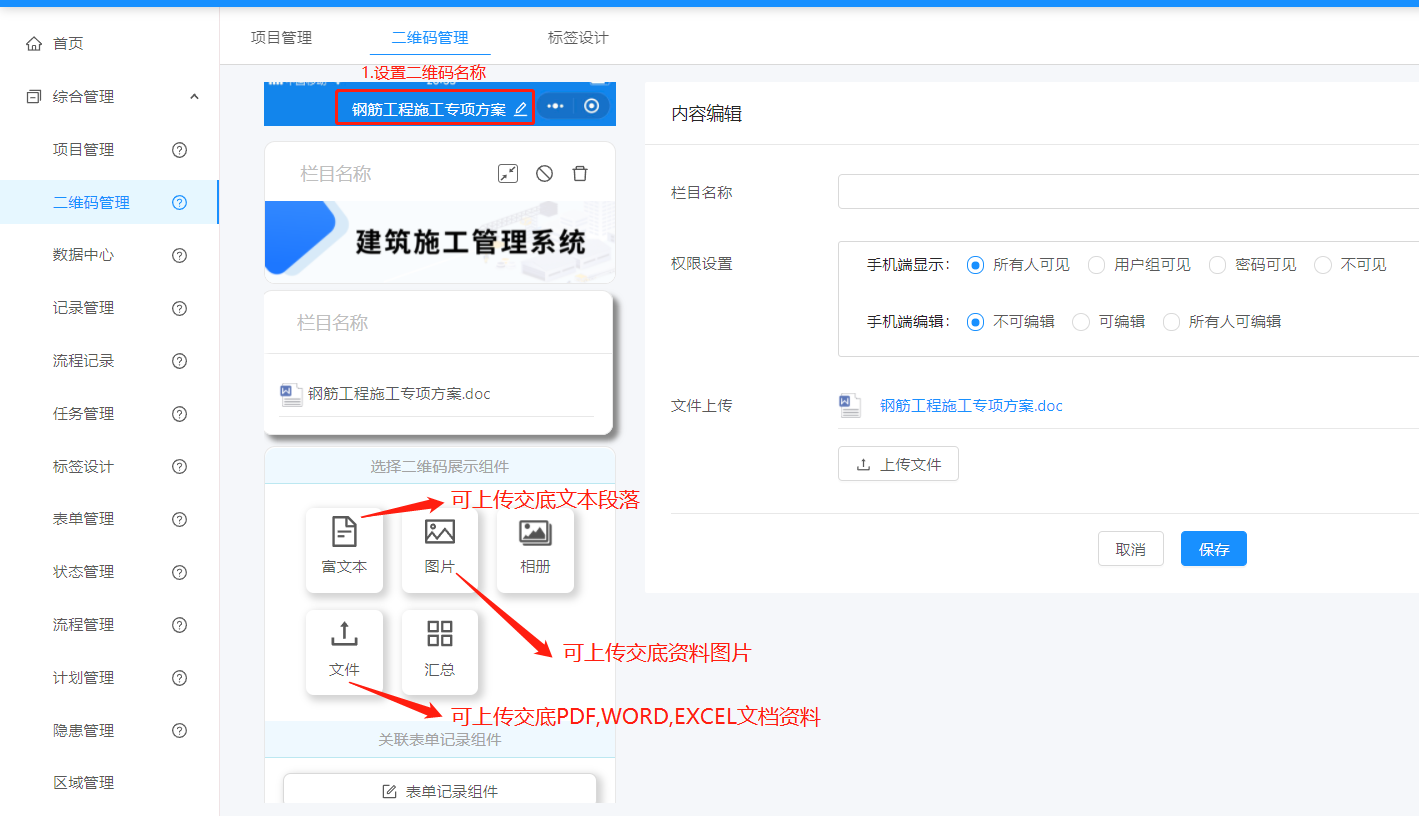Select the 密码可见 radio option
This screenshot has width=1419, height=816.
(x=1217, y=265)
